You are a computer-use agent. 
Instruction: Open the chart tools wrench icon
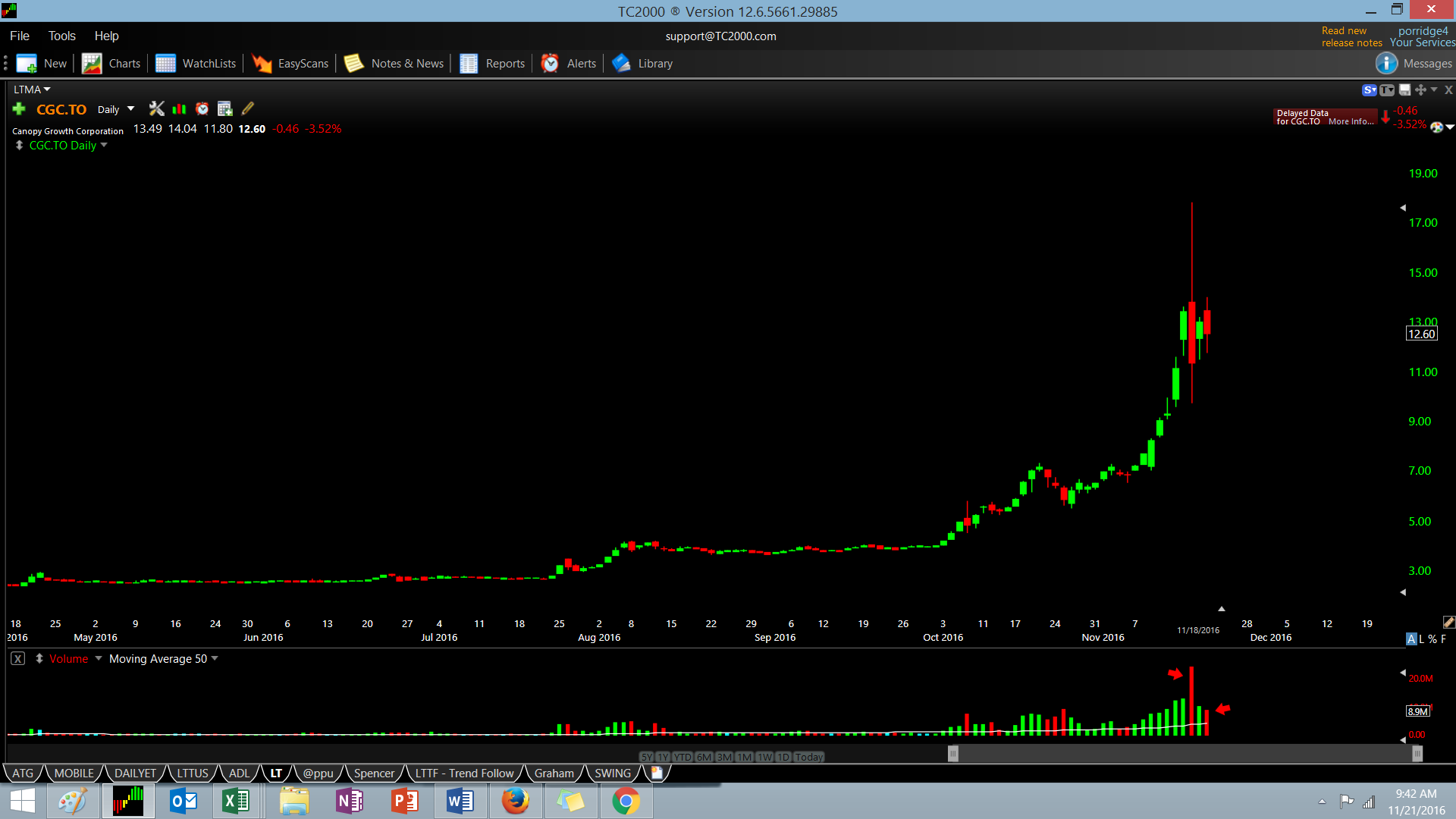pos(156,109)
